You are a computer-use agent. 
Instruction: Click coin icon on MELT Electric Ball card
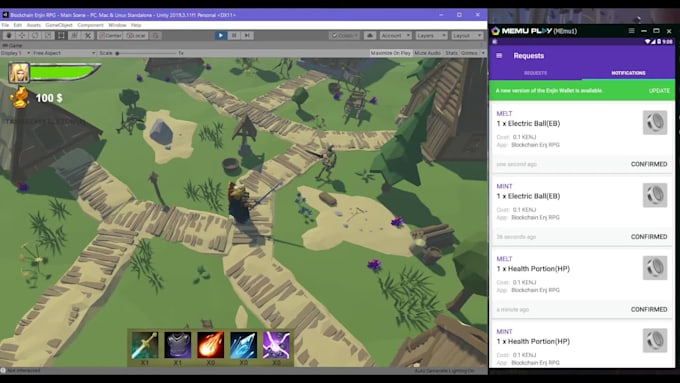(655, 122)
